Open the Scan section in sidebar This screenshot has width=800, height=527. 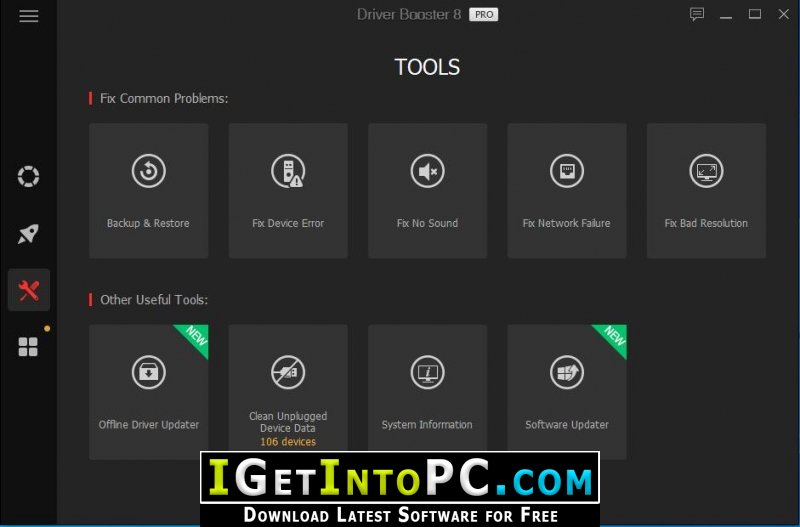tap(29, 177)
